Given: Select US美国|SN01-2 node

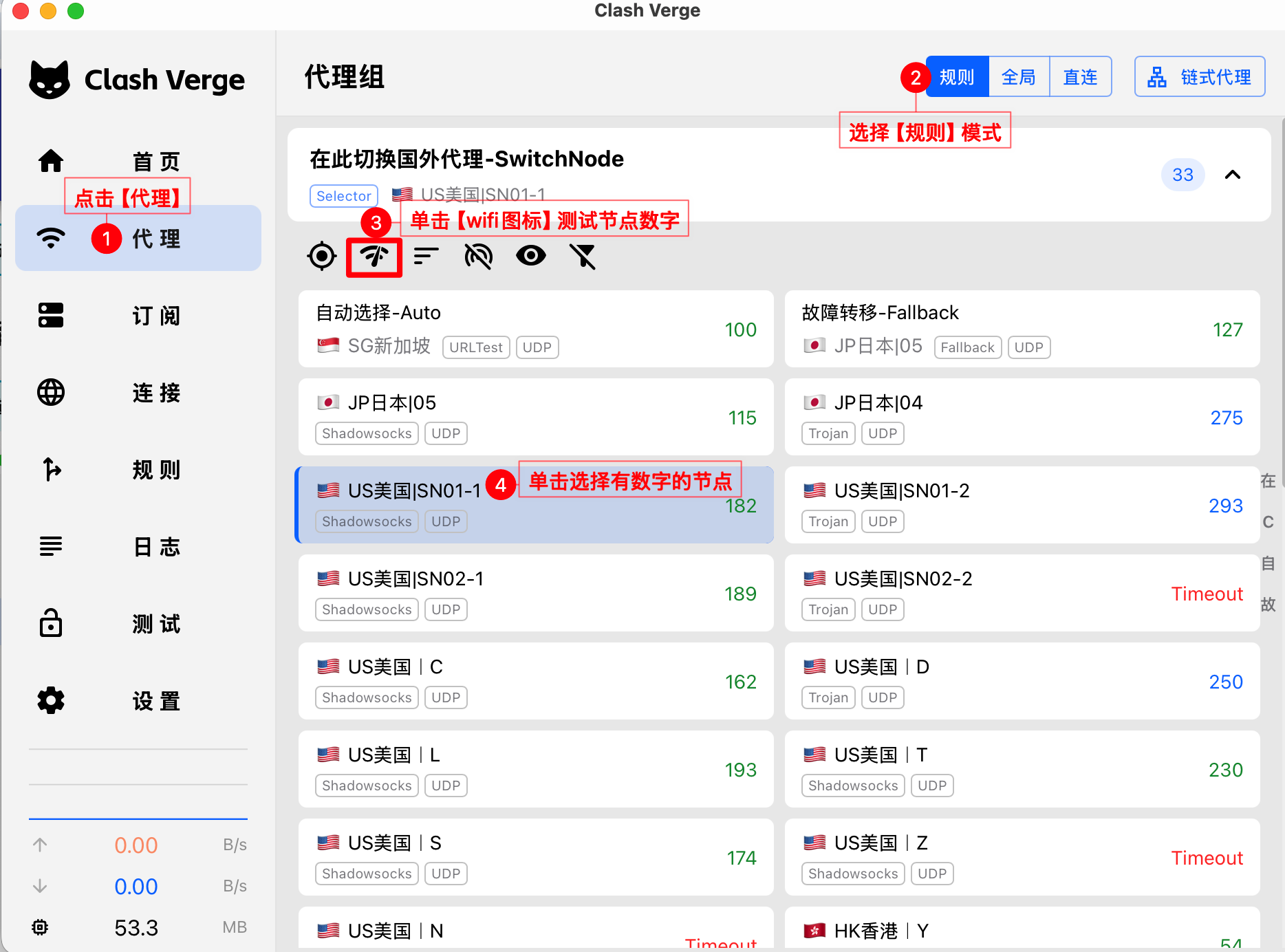Looking at the screenshot, I should tap(1022, 505).
